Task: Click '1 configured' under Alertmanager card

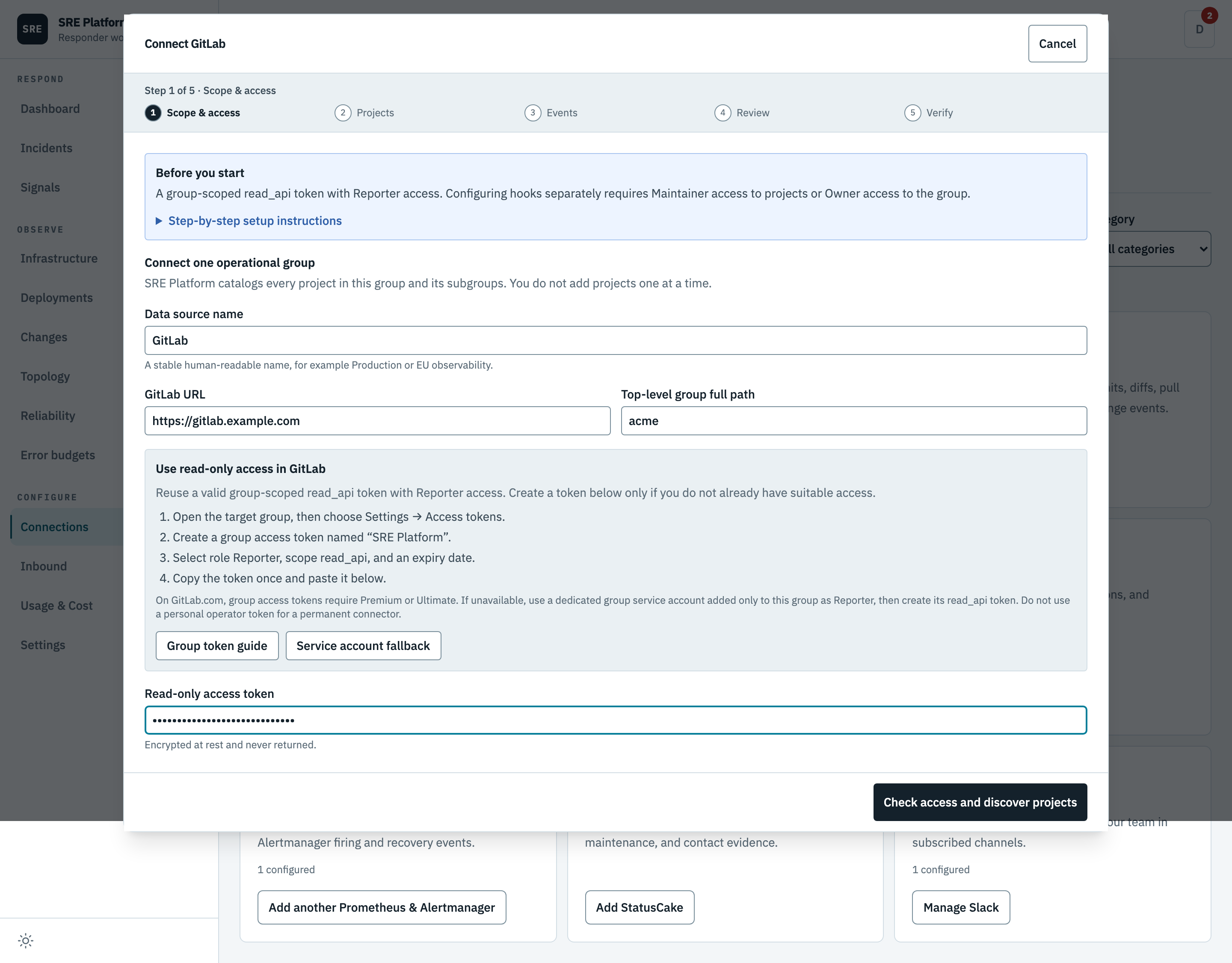Action: point(286,870)
